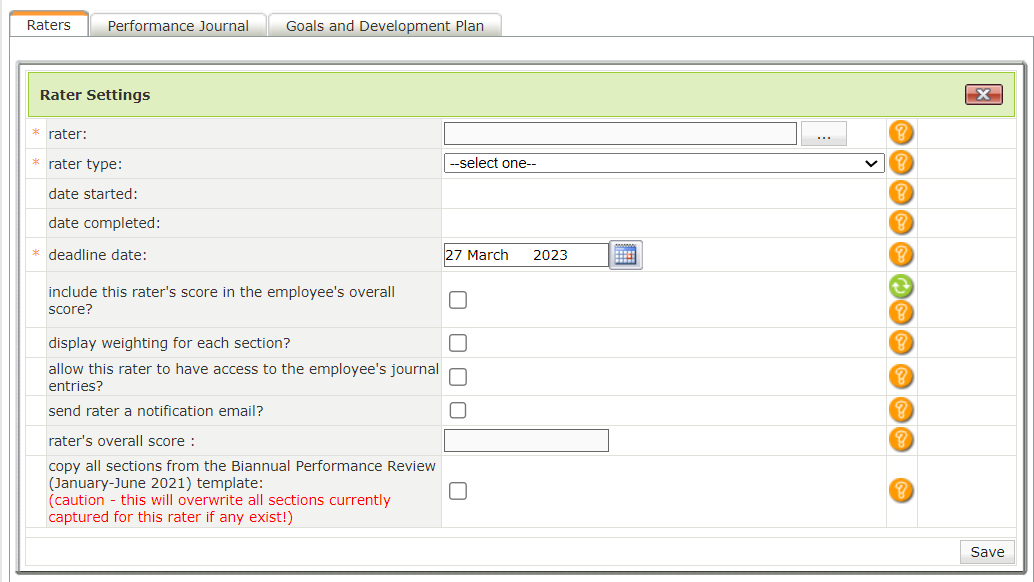The height and width of the screenshot is (582, 1034).
Task: Open the rater type dropdown
Action: 663,163
